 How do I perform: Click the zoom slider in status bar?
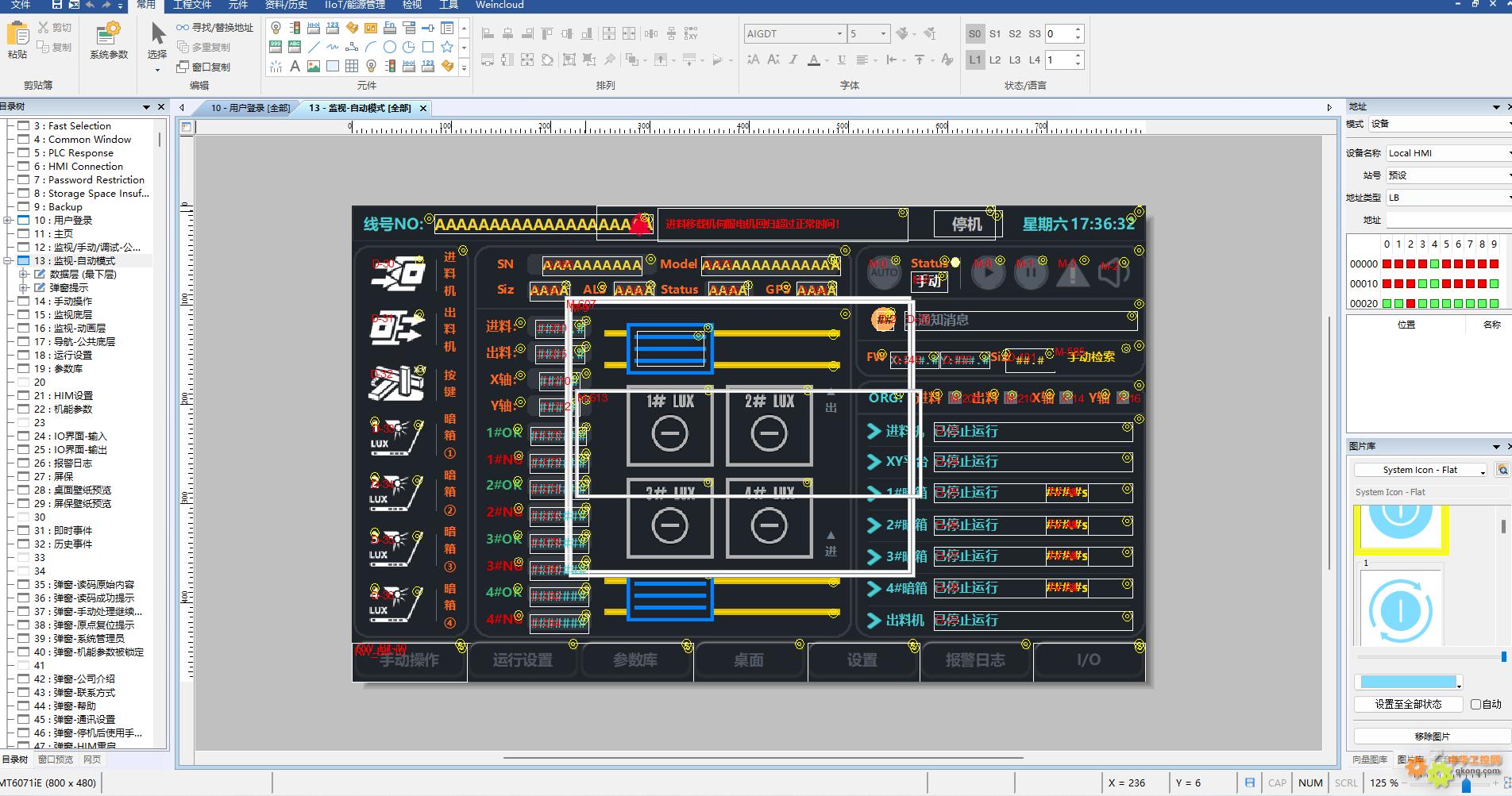[x=1467, y=783]
